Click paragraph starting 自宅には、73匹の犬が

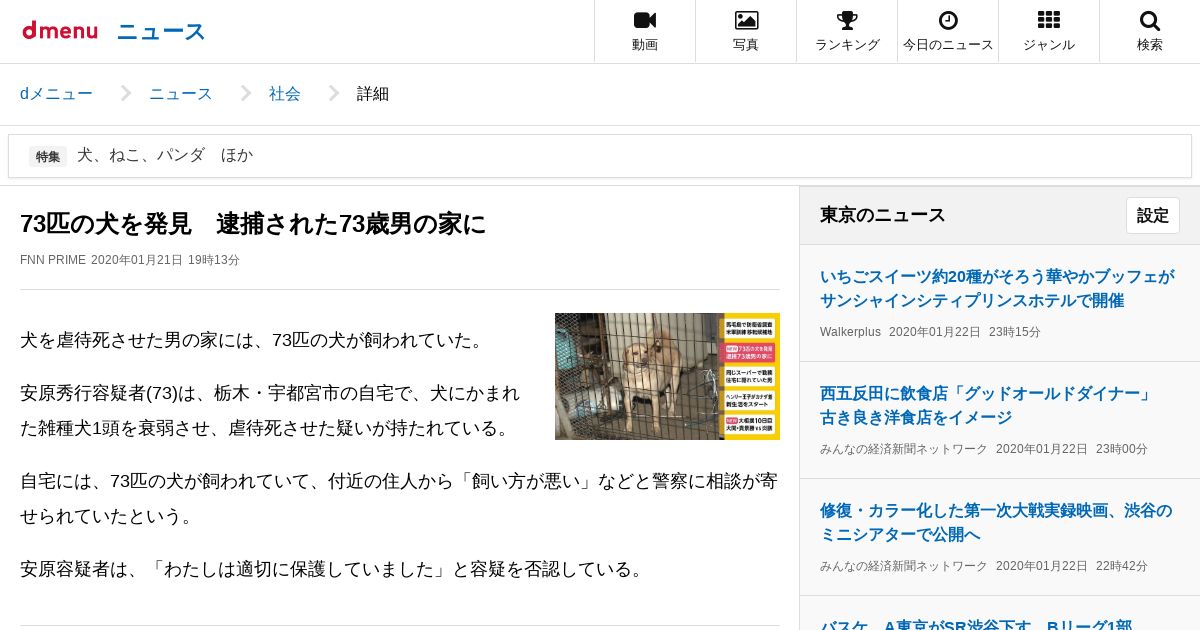coord(399,498)
